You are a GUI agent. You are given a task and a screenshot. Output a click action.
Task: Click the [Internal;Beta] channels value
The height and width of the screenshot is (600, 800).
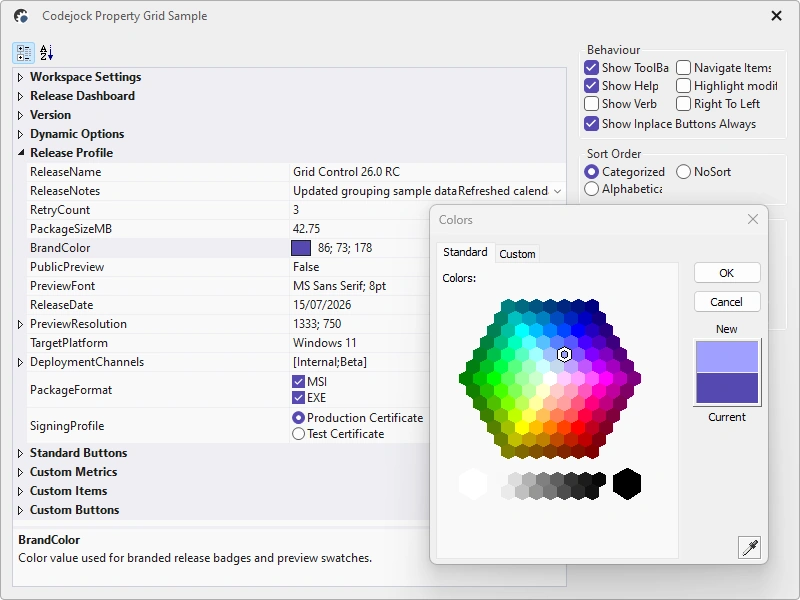tap(330, 362)
